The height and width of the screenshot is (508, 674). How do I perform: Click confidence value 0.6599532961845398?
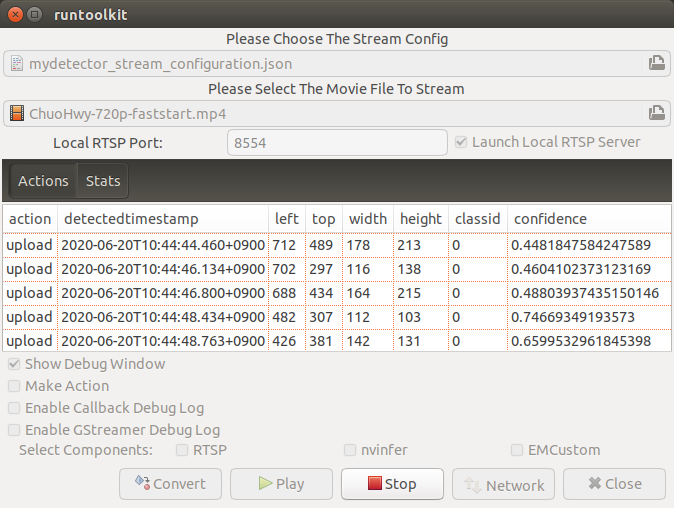[x=581, y=341]
